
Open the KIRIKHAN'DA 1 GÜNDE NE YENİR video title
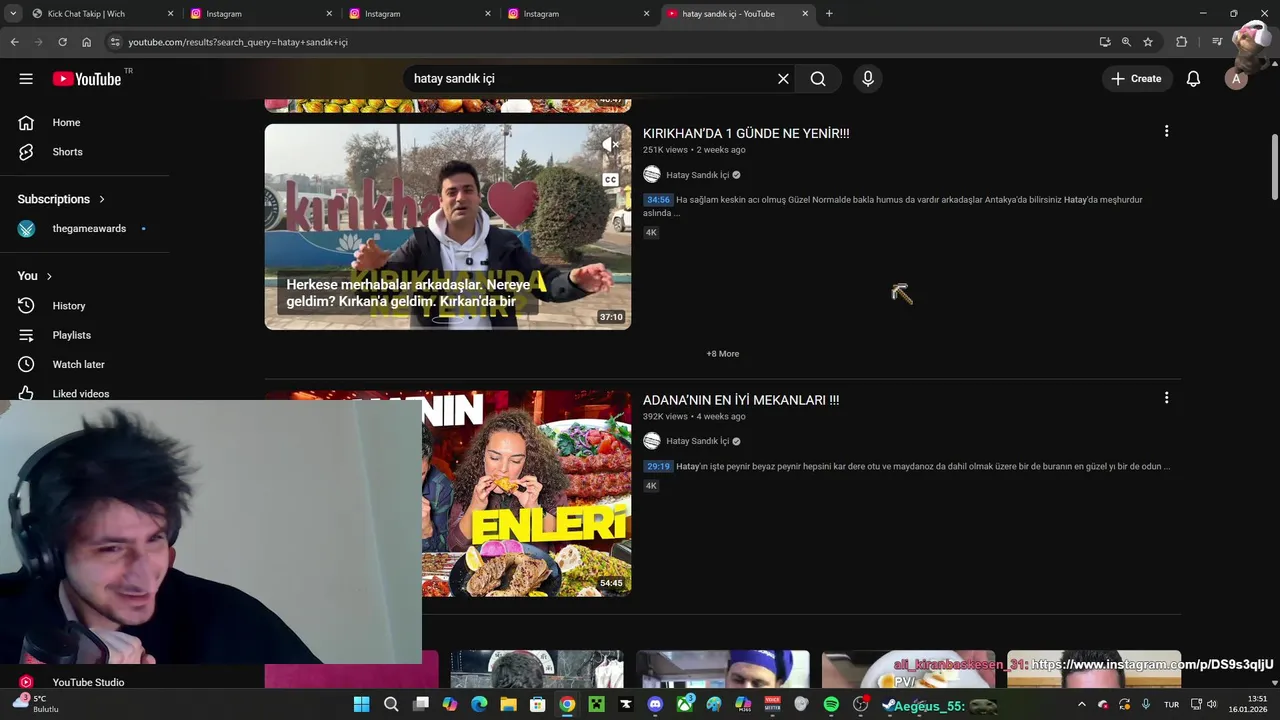pyautogui.click(x=746, y=133)
